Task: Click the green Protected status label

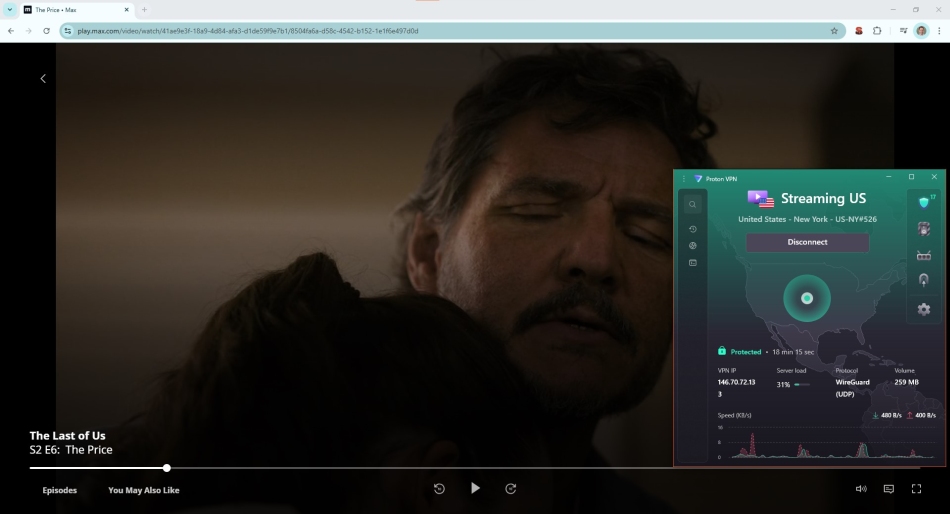Action: (746, 352)
